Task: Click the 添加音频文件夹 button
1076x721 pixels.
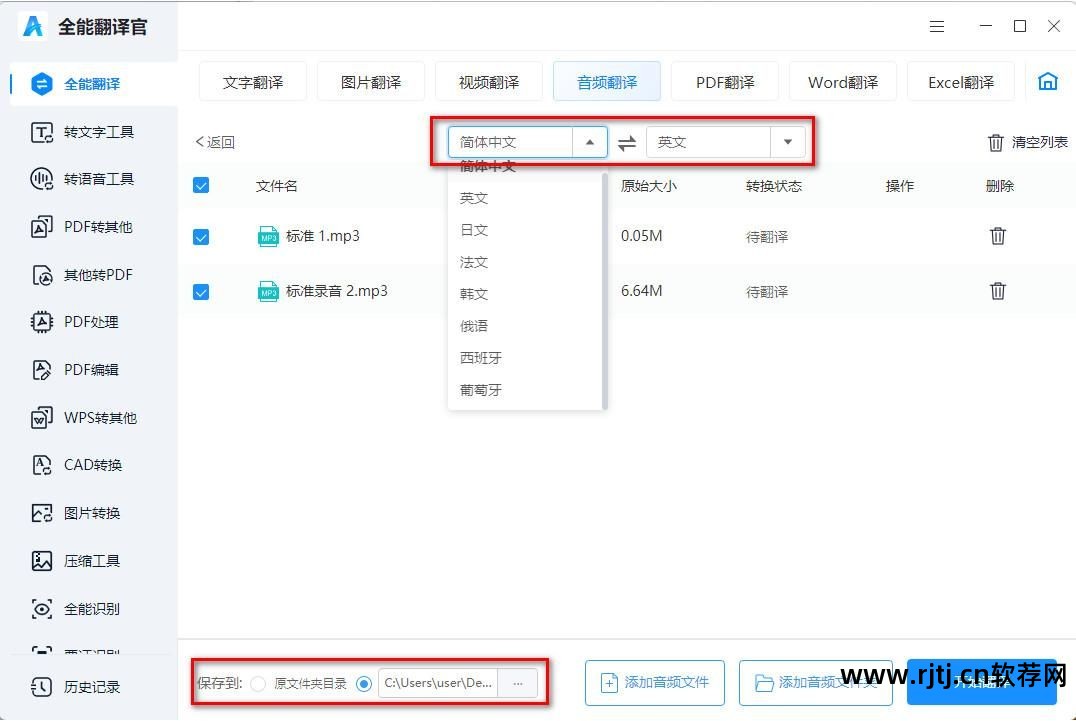Action: pos(815,683)
